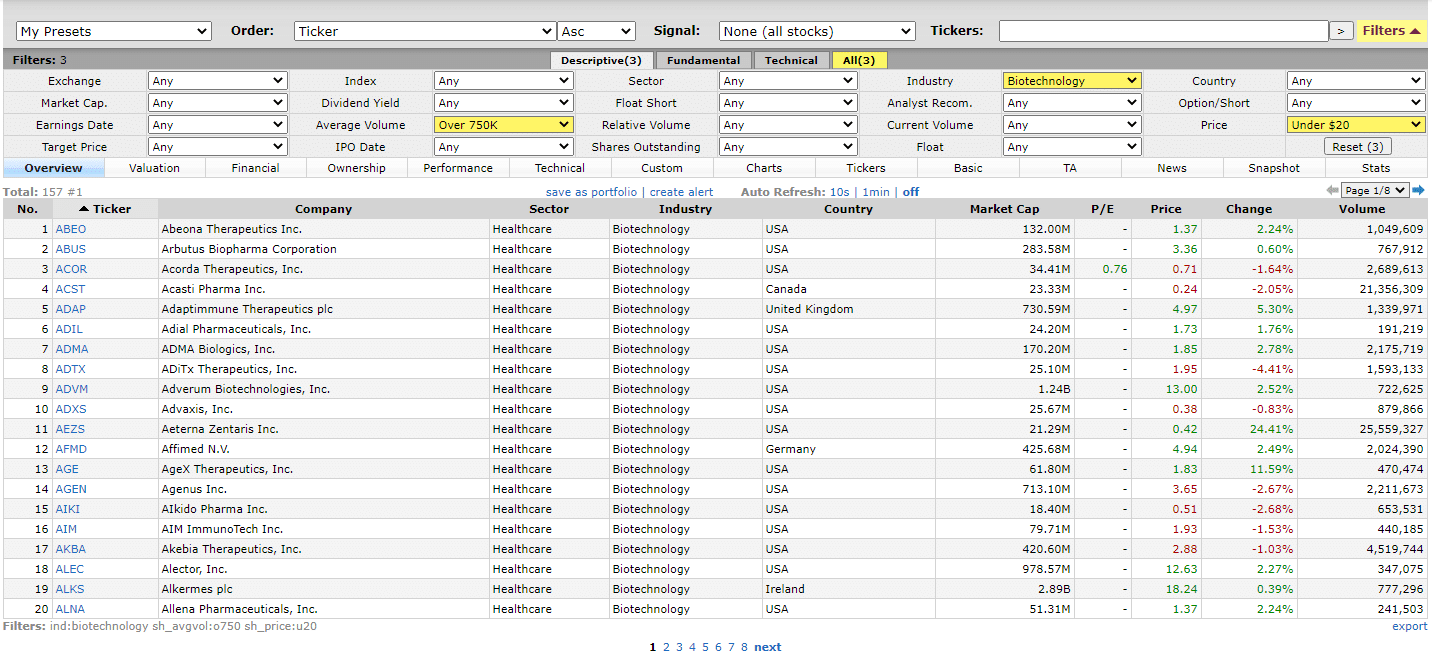Open the IPO Date filter dropdown
The height and width of the screenshot is (658, 1432).
(504, 147)
